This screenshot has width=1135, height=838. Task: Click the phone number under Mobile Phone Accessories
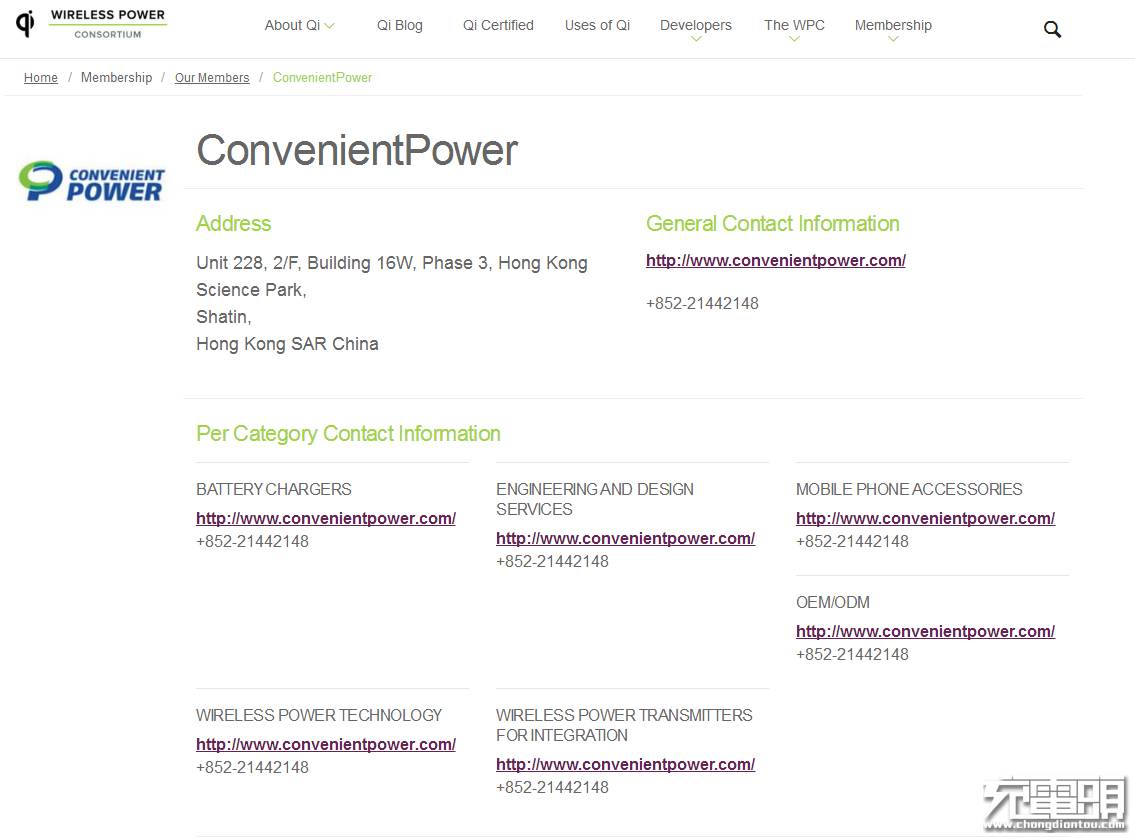click(x=852, y=541)
